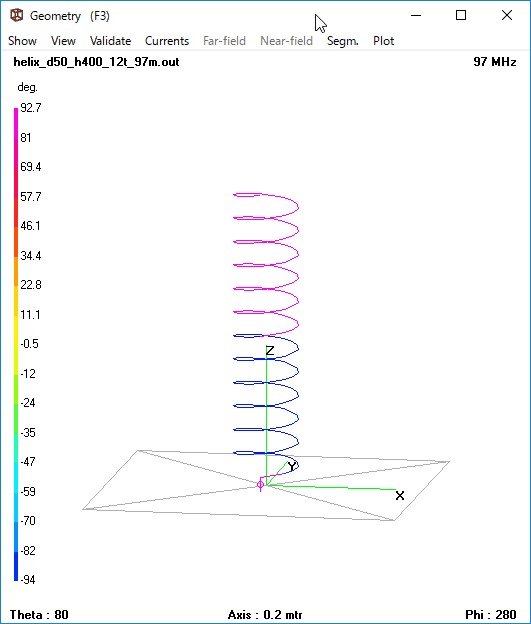Click the 11.1 scale value
Viewport: 531px width, 624px height.
31,315
